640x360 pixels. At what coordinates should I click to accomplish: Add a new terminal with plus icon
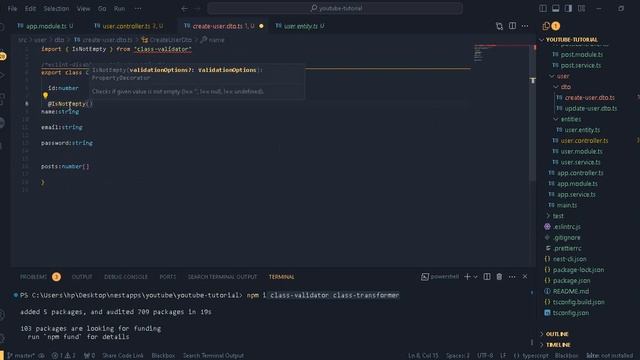click(467, 277)
